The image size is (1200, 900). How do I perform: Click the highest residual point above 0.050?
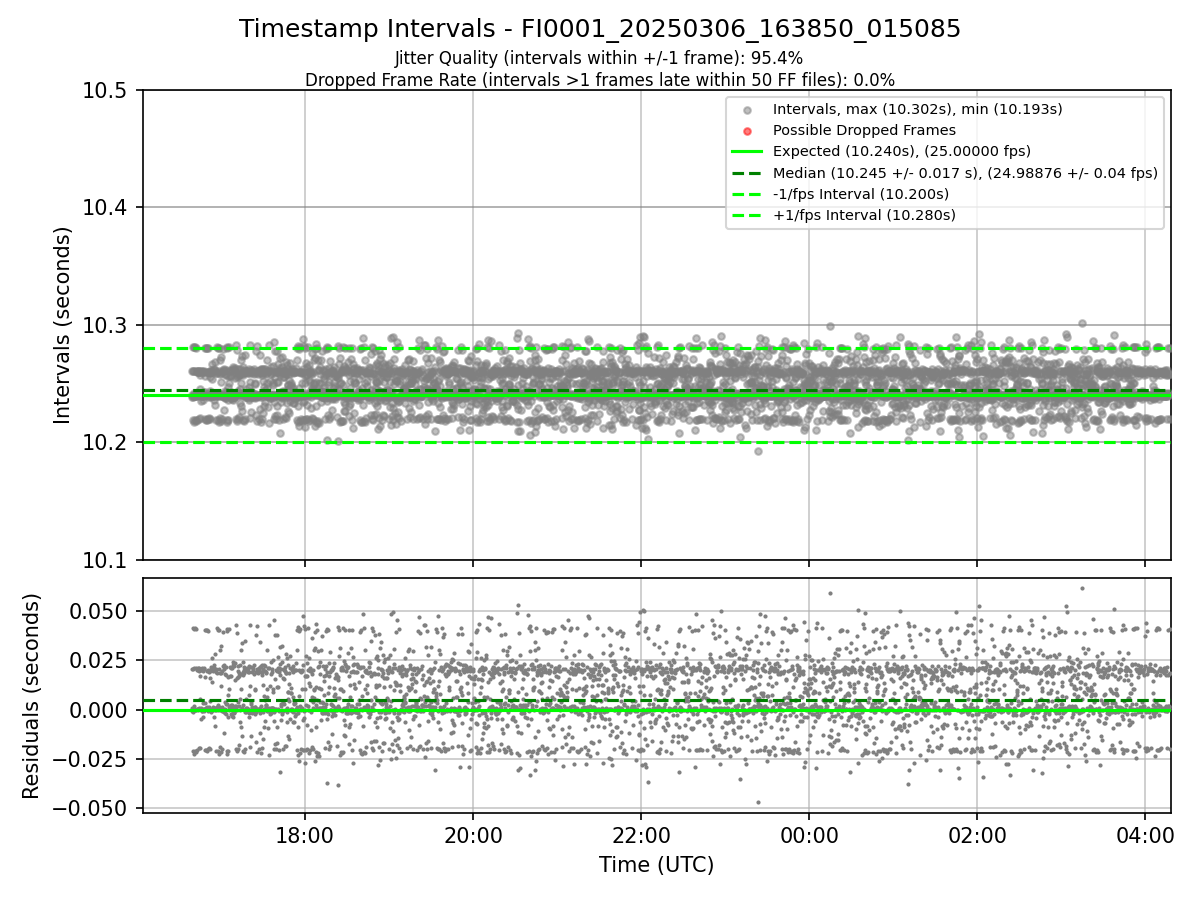click(x=1082, y=588)
